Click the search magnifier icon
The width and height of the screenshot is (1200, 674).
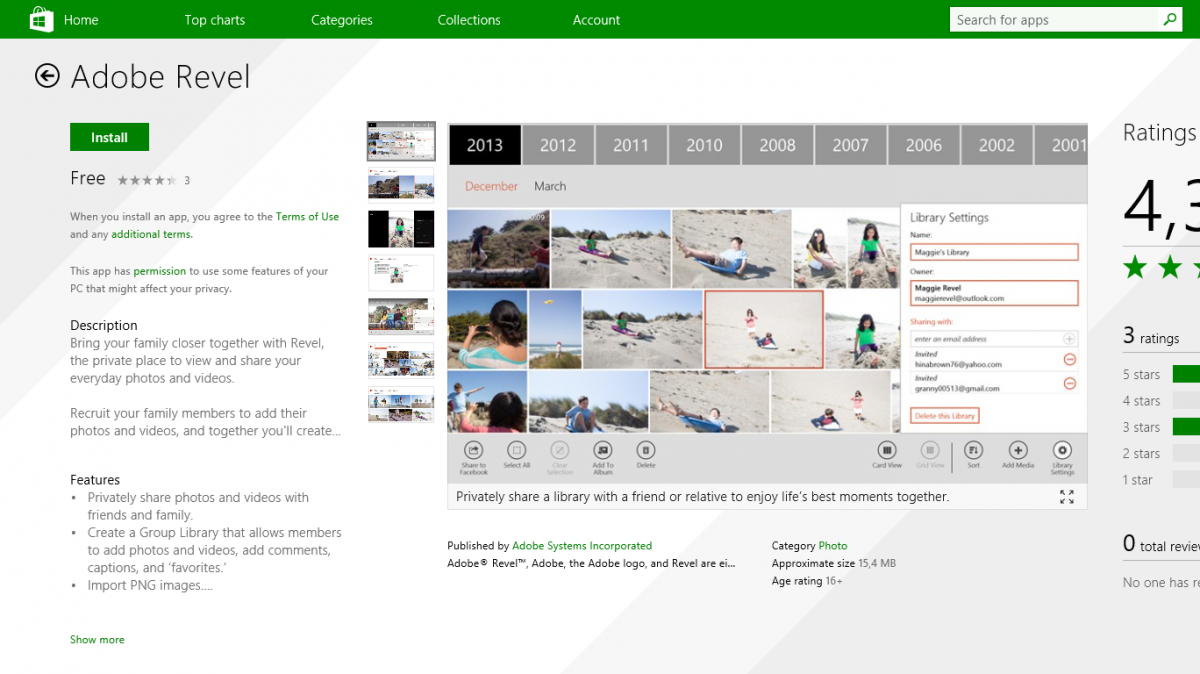[x=1170, y=19]
